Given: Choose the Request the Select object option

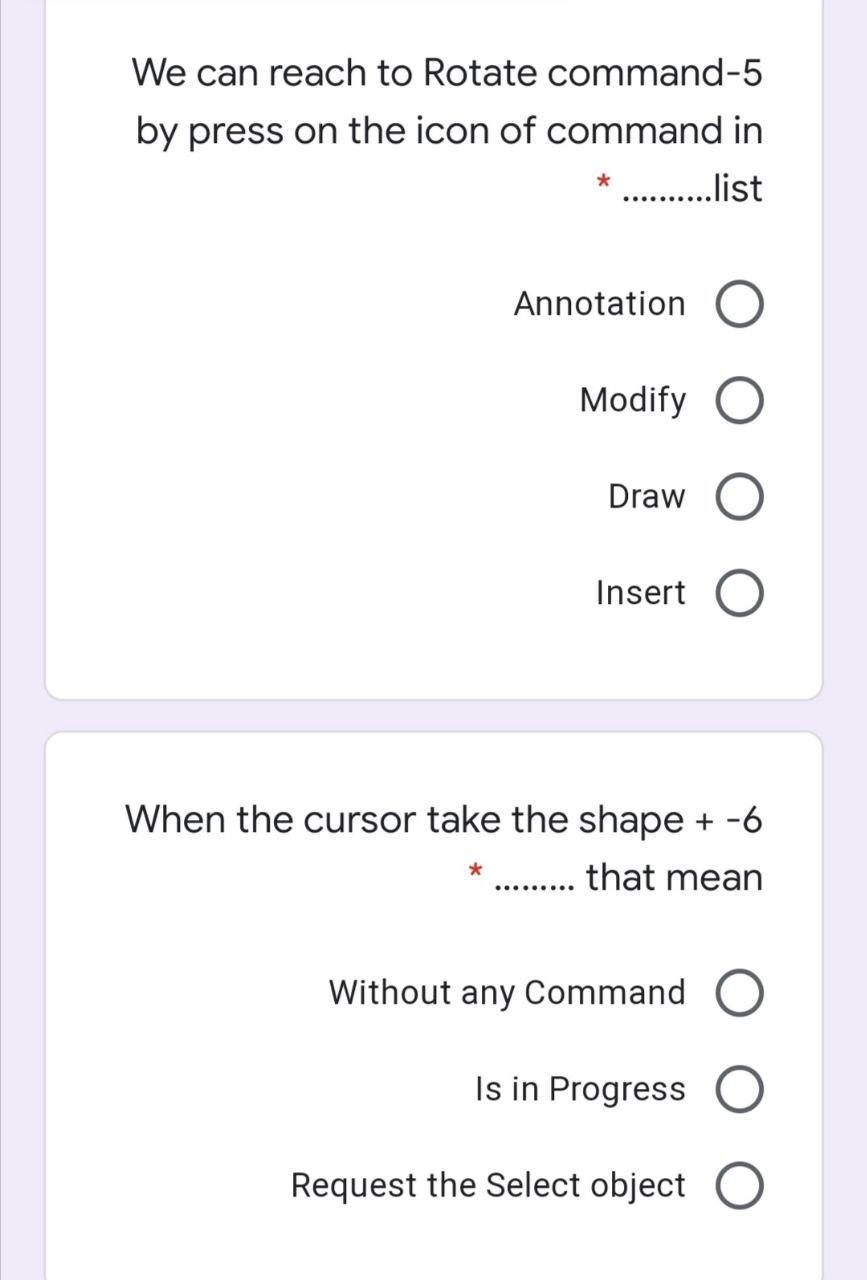Looking at the screenshot, I should (740, 1185).
